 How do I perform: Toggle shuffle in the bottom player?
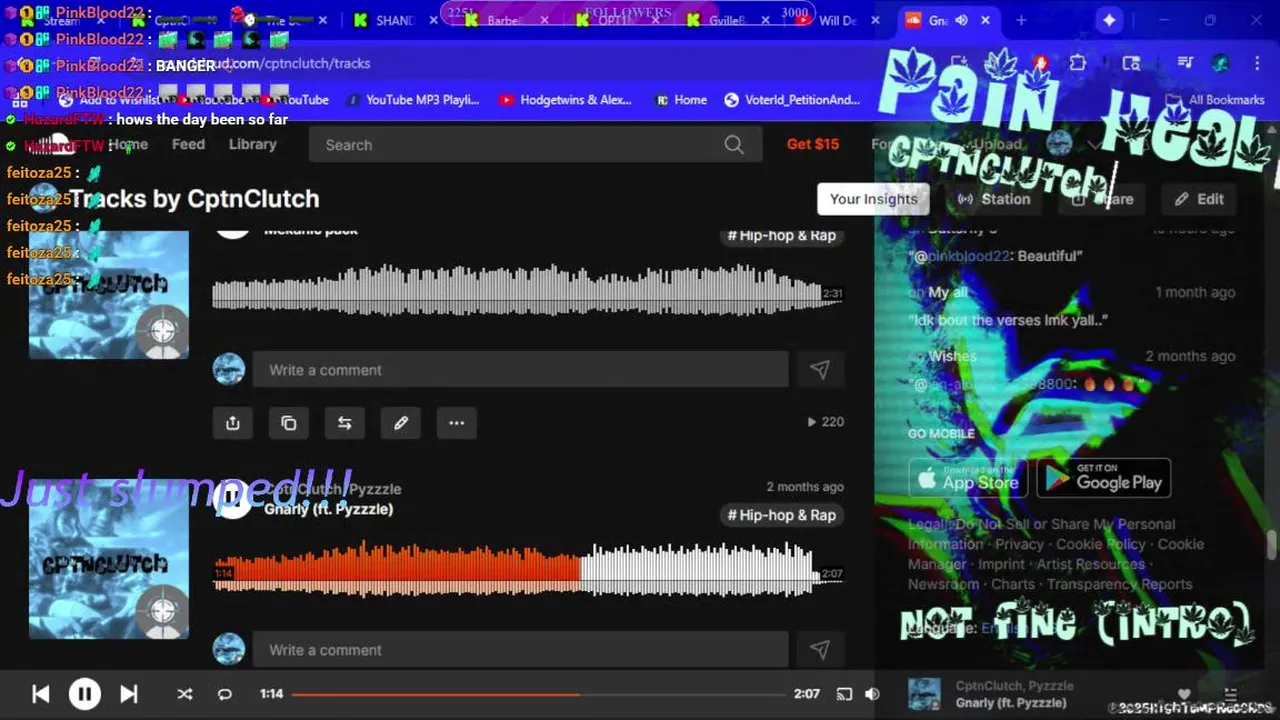point(184,694)
